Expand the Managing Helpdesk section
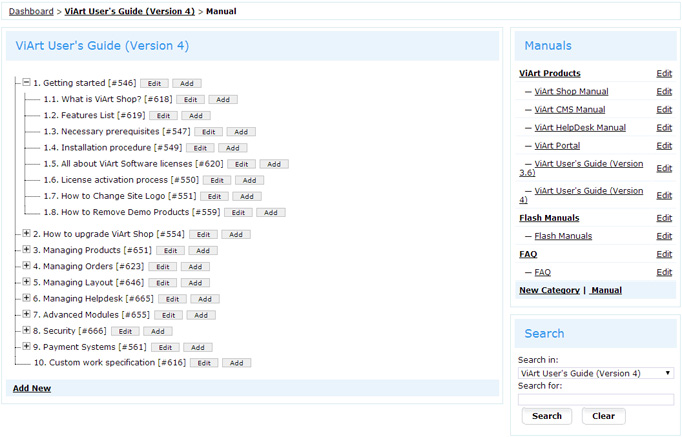The image size is (682, 437). coord(27,298)
